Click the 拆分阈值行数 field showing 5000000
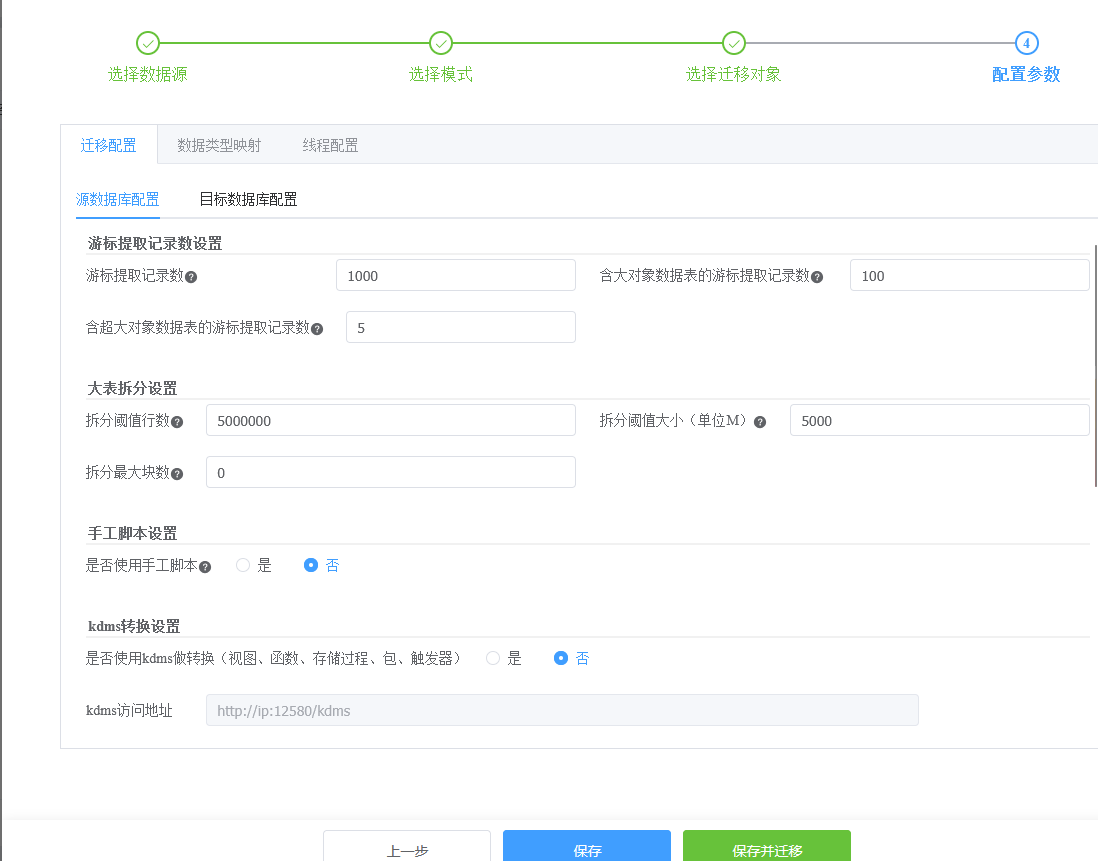Image resolution: width=1098 pixels, height=861 pixels. pos(391,420)
